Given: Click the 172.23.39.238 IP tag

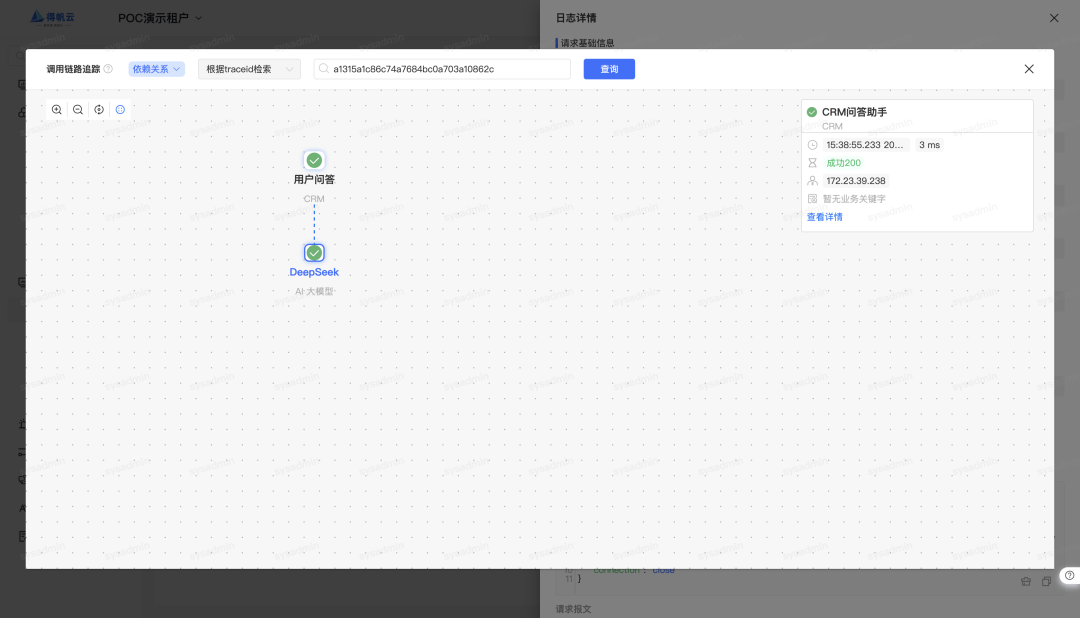Looking at the screenshot, I should [x=855, y=181].
